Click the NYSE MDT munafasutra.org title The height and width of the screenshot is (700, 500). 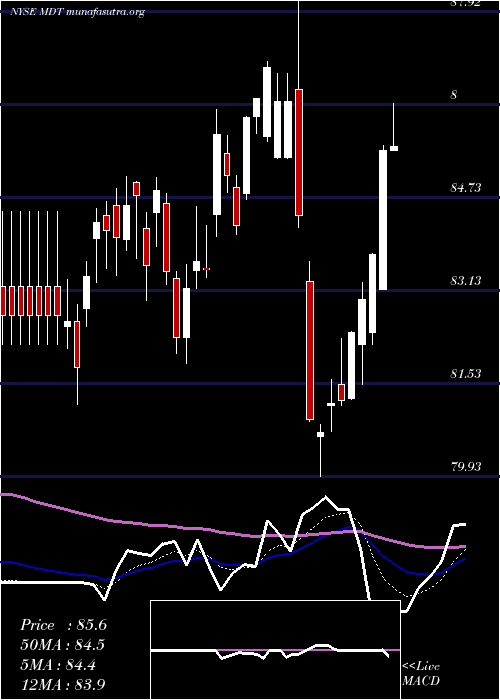(x=77, y=12)
